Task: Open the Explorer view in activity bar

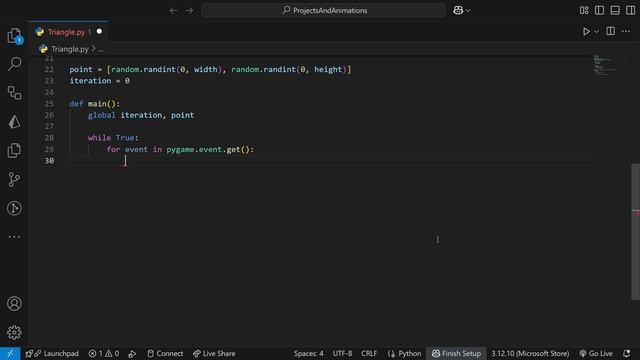Action: [x=14, y=36]
